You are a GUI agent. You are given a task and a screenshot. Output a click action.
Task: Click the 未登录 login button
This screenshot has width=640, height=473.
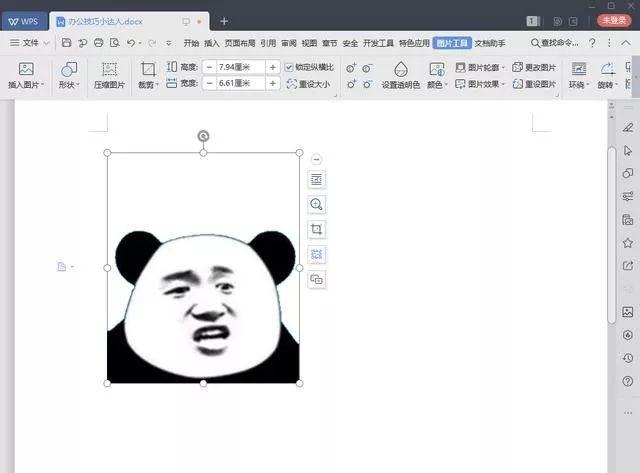(613, 20)
